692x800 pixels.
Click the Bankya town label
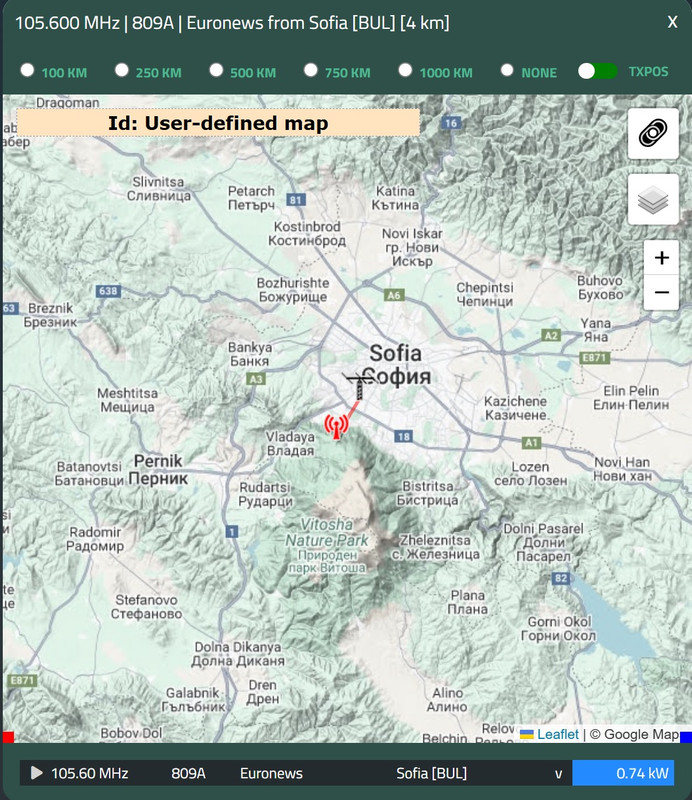point(250,354)
